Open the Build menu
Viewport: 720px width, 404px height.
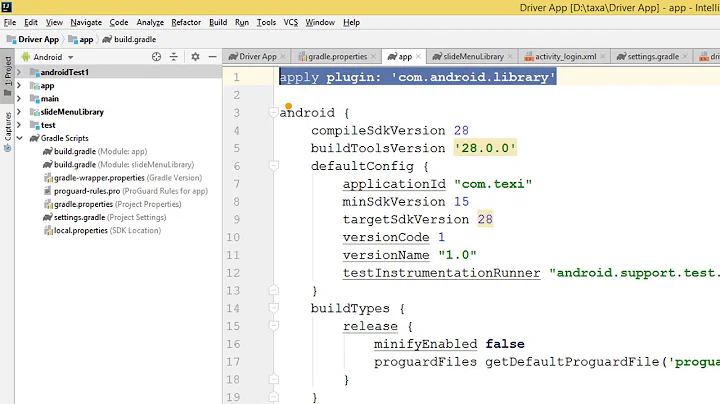(218, 22)
